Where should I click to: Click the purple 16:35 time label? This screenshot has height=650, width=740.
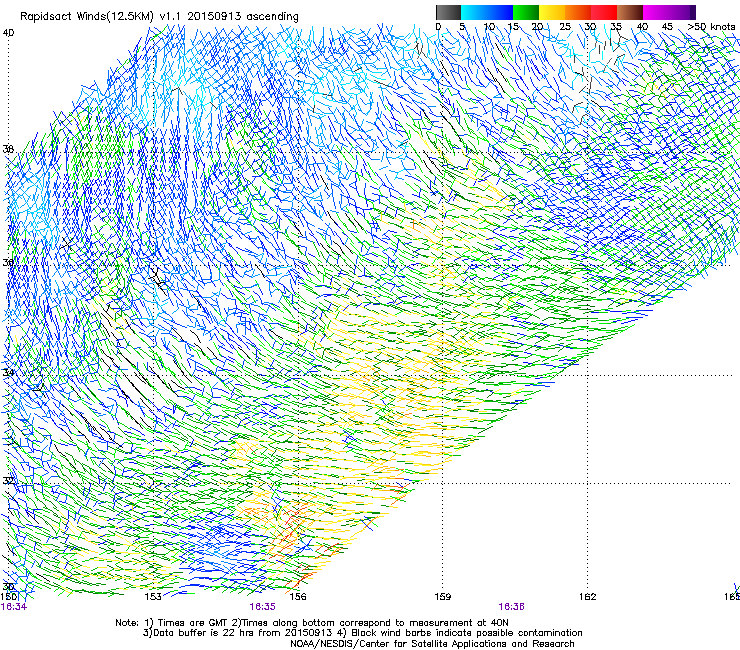[x=262, y=607]
